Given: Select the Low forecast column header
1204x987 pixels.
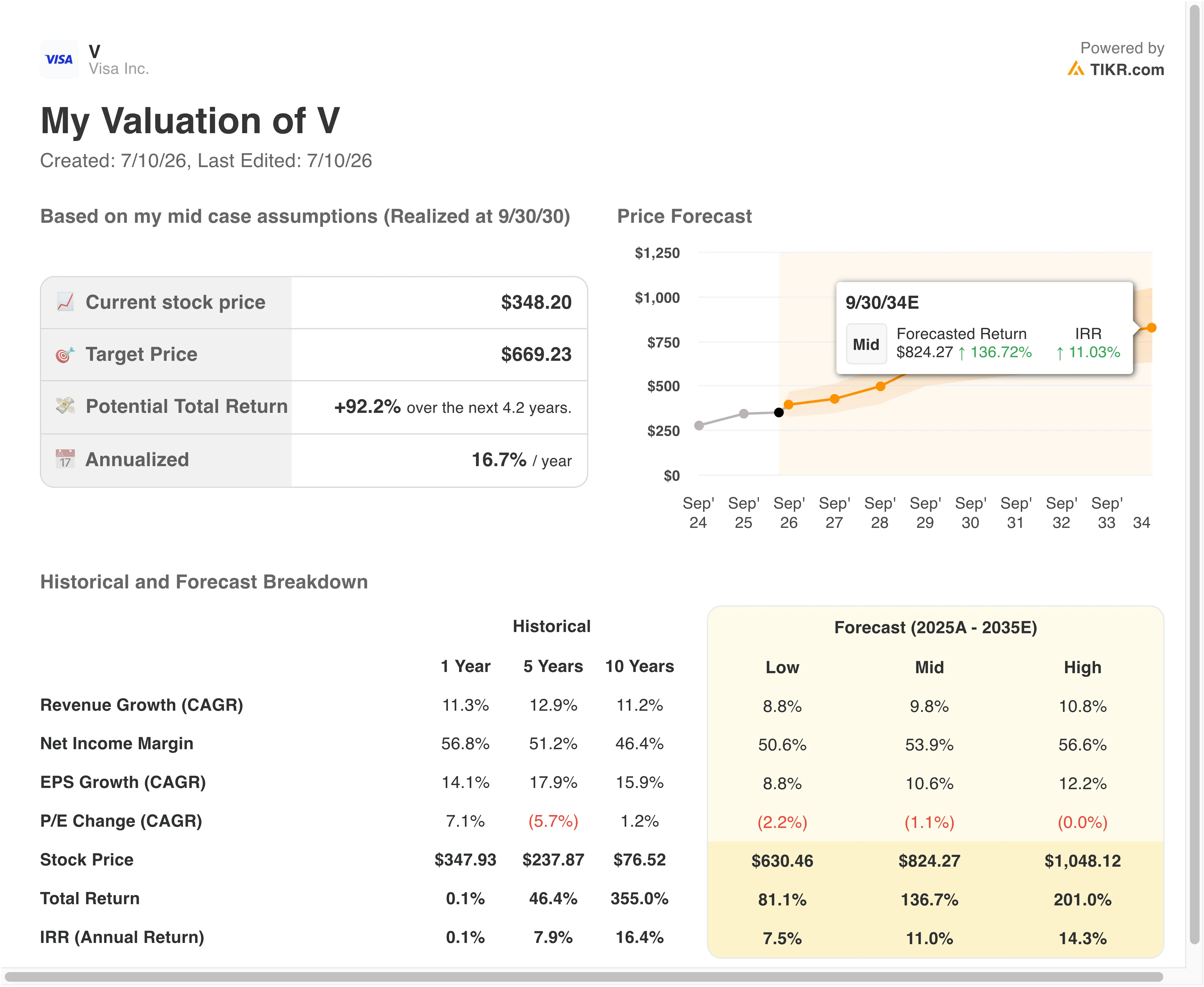Looking at the screenshot, I should click(x=782, y=667).
